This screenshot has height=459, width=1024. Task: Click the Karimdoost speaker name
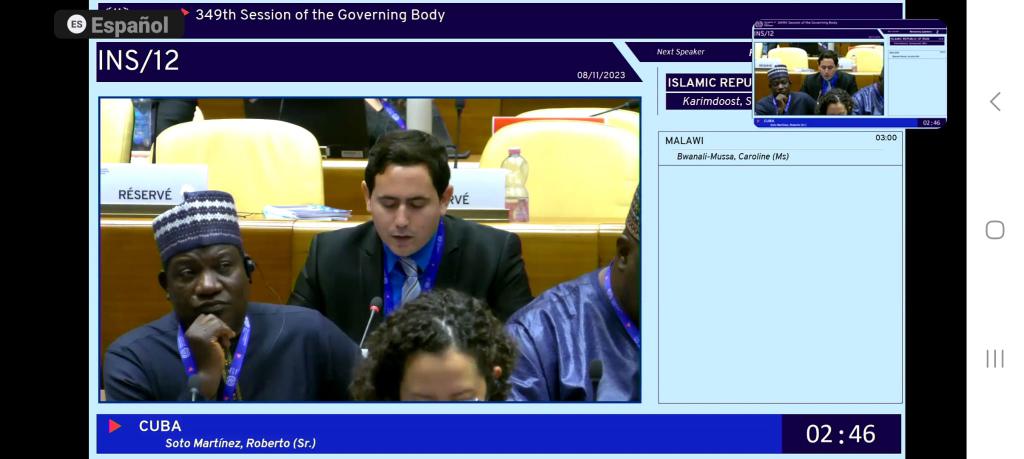(715, 101)
